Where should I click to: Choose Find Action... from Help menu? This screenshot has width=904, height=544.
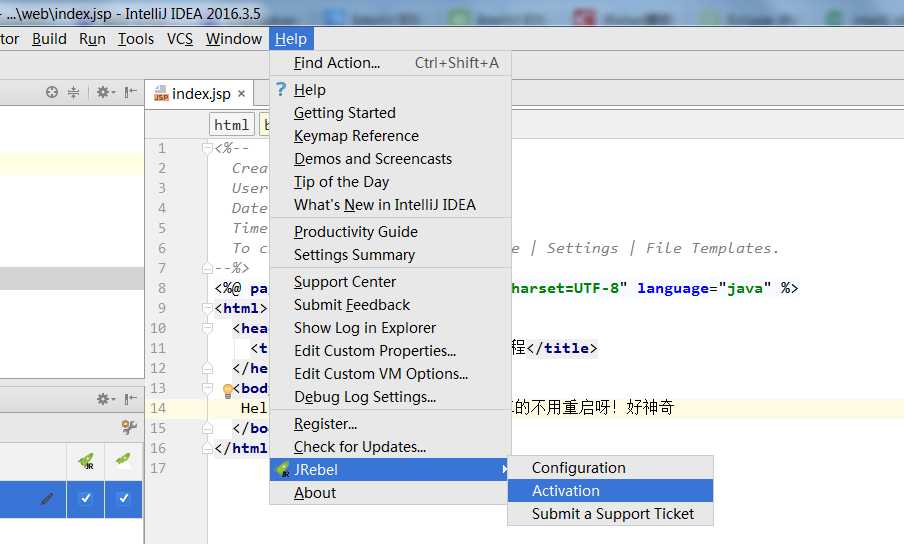(390, 63)
